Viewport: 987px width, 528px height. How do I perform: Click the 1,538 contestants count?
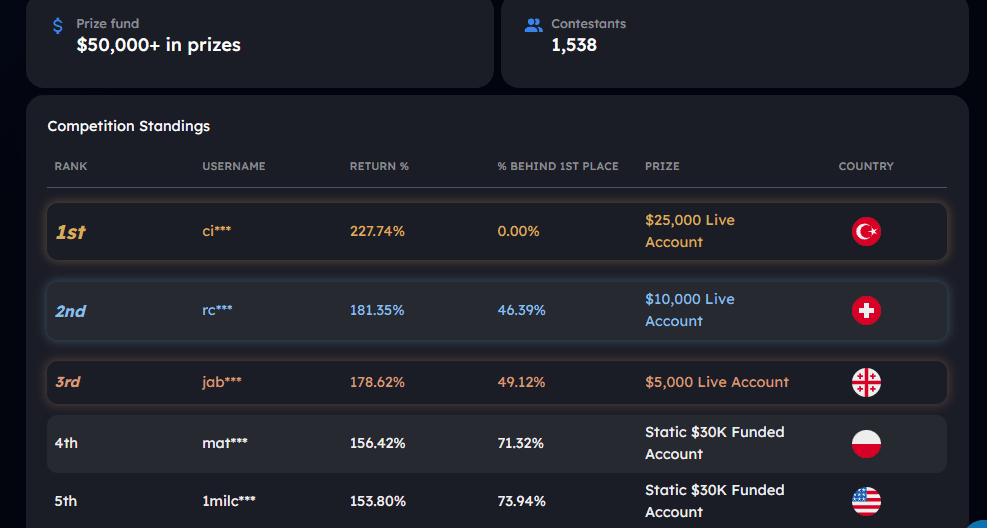coord(574,45)
